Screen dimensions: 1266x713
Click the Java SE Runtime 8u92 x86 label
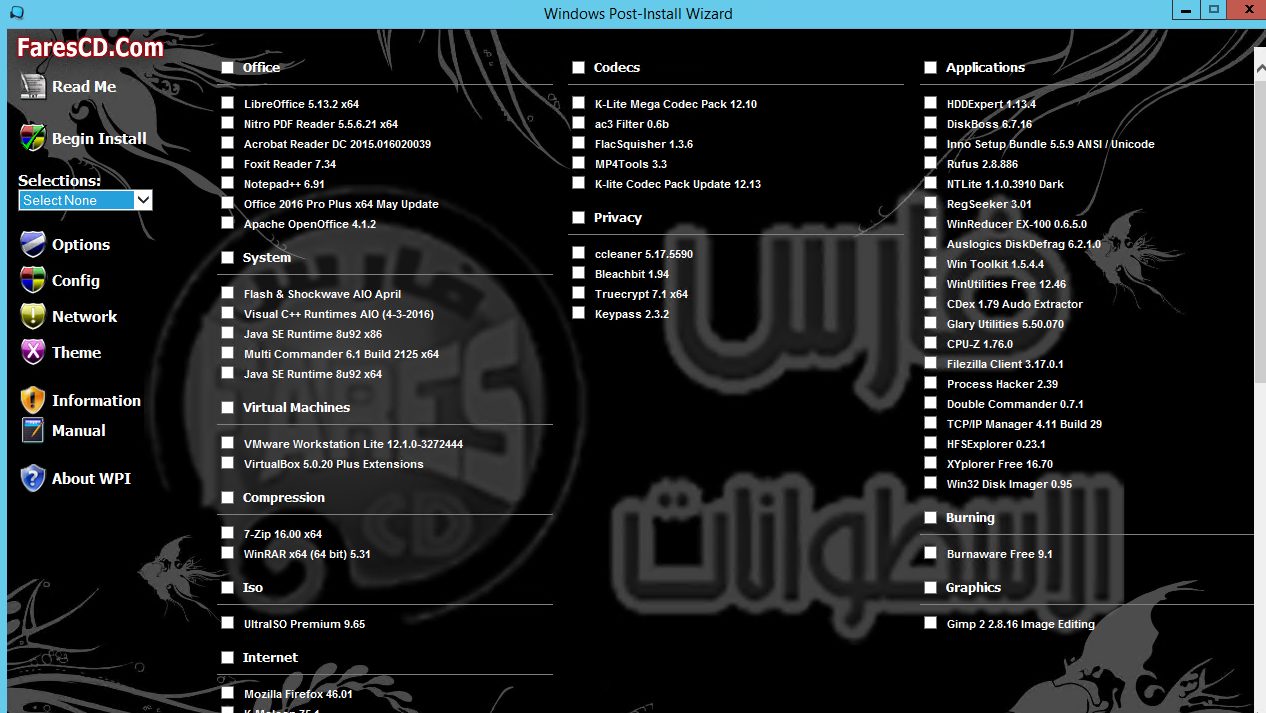313,334
